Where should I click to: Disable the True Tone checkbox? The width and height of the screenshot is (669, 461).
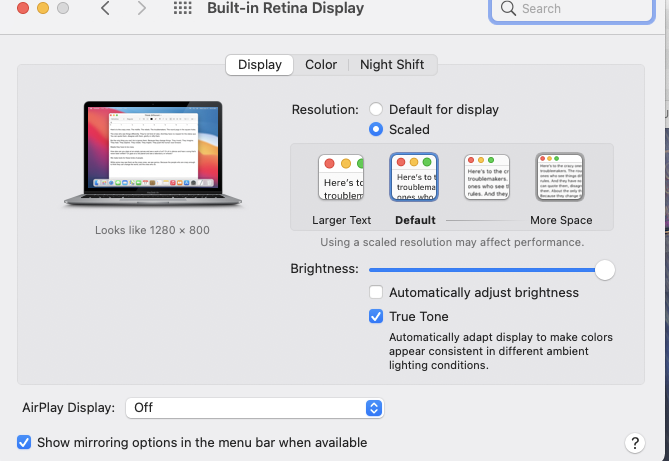point(376,316)
